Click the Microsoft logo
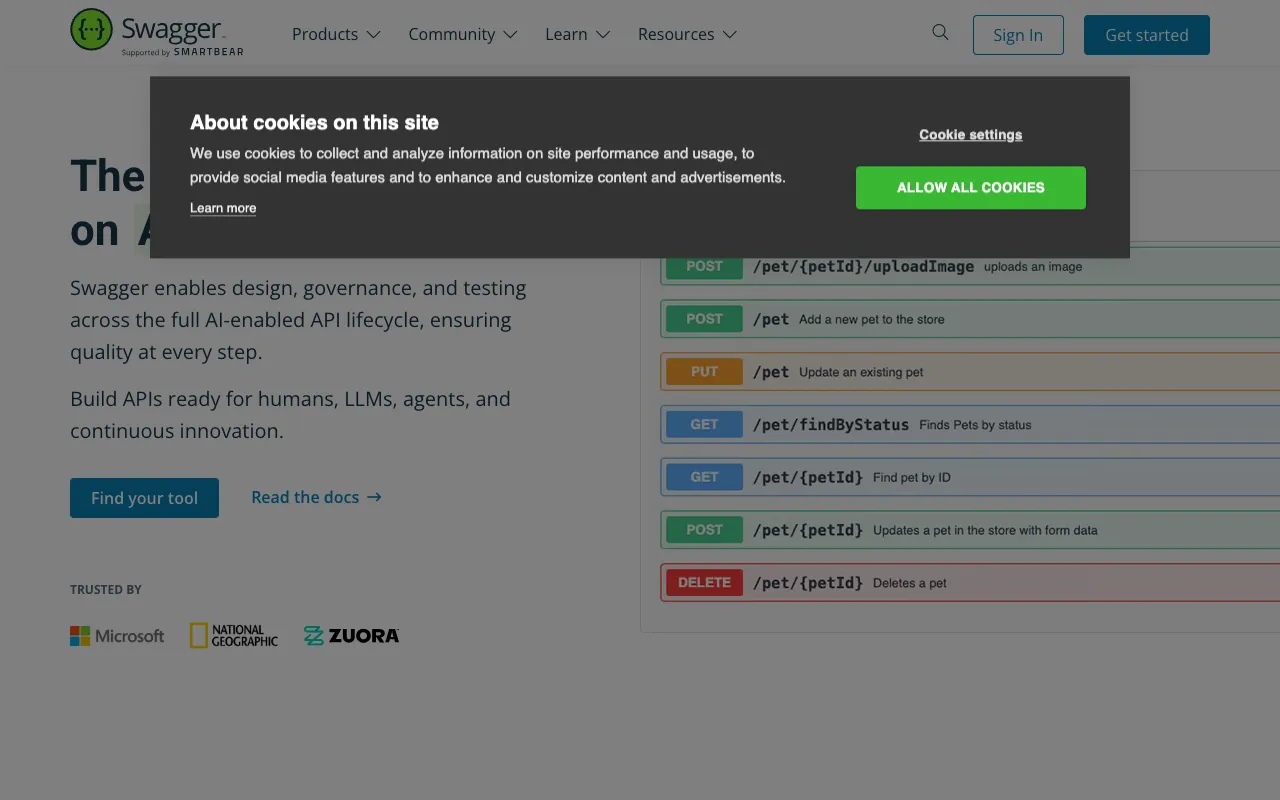This screenshot has width=1280, height=800. pos(117,635)
